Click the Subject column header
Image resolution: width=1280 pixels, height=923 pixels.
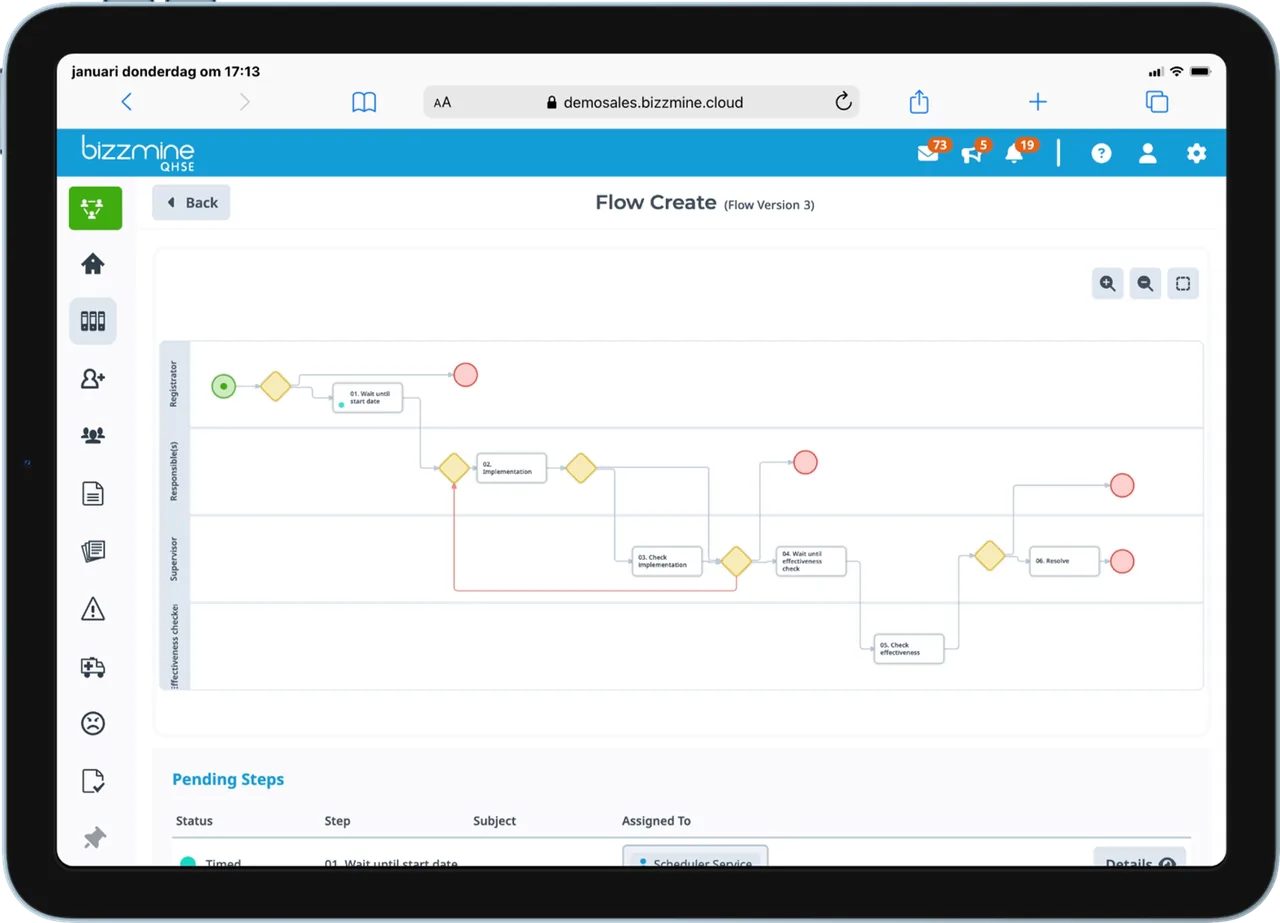tap(494, 821)
